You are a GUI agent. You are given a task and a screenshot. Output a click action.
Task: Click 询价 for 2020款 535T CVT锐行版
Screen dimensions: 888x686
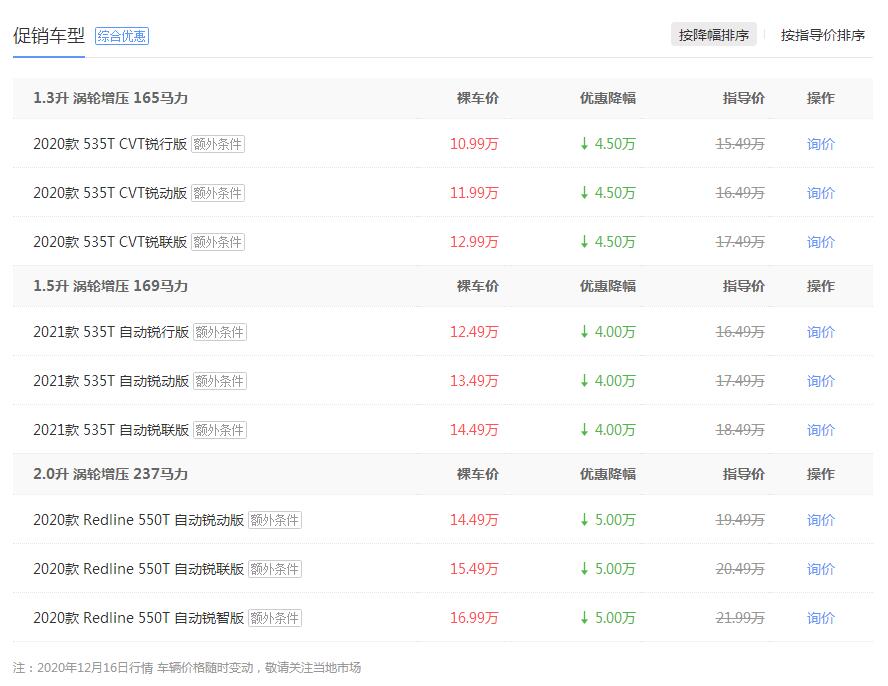click(821, 144)
